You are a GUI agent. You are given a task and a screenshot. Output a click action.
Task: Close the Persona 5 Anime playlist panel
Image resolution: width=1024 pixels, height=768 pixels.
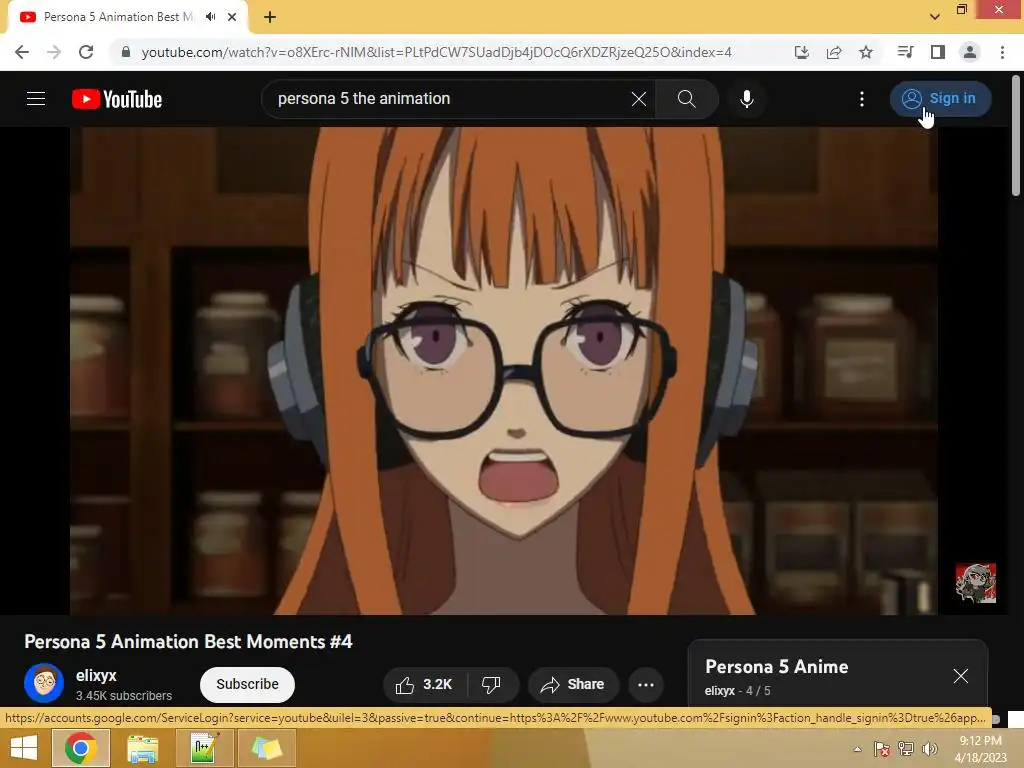[x=960, y=675]
